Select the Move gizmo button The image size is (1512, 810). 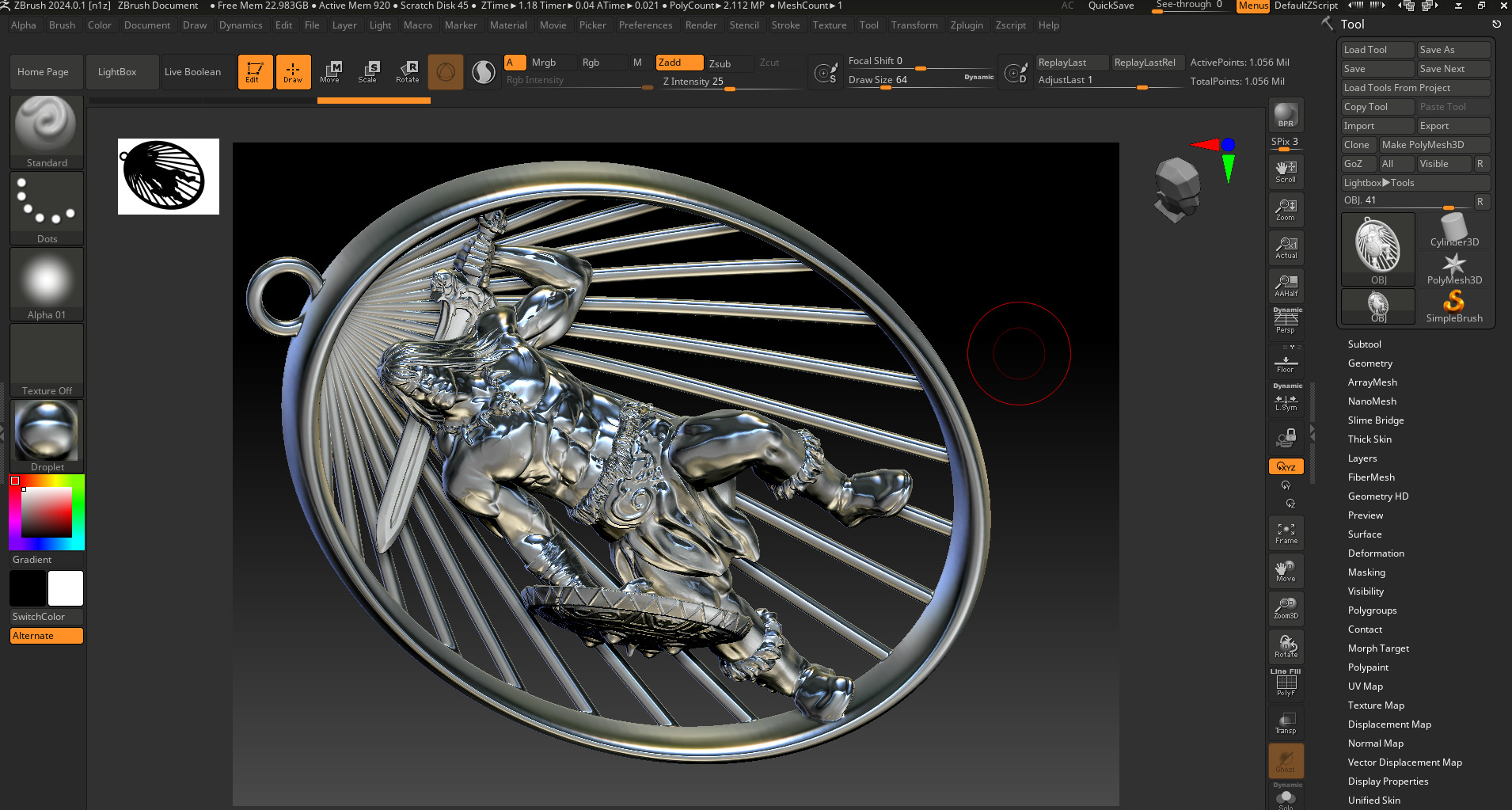(x=330, y=71)
